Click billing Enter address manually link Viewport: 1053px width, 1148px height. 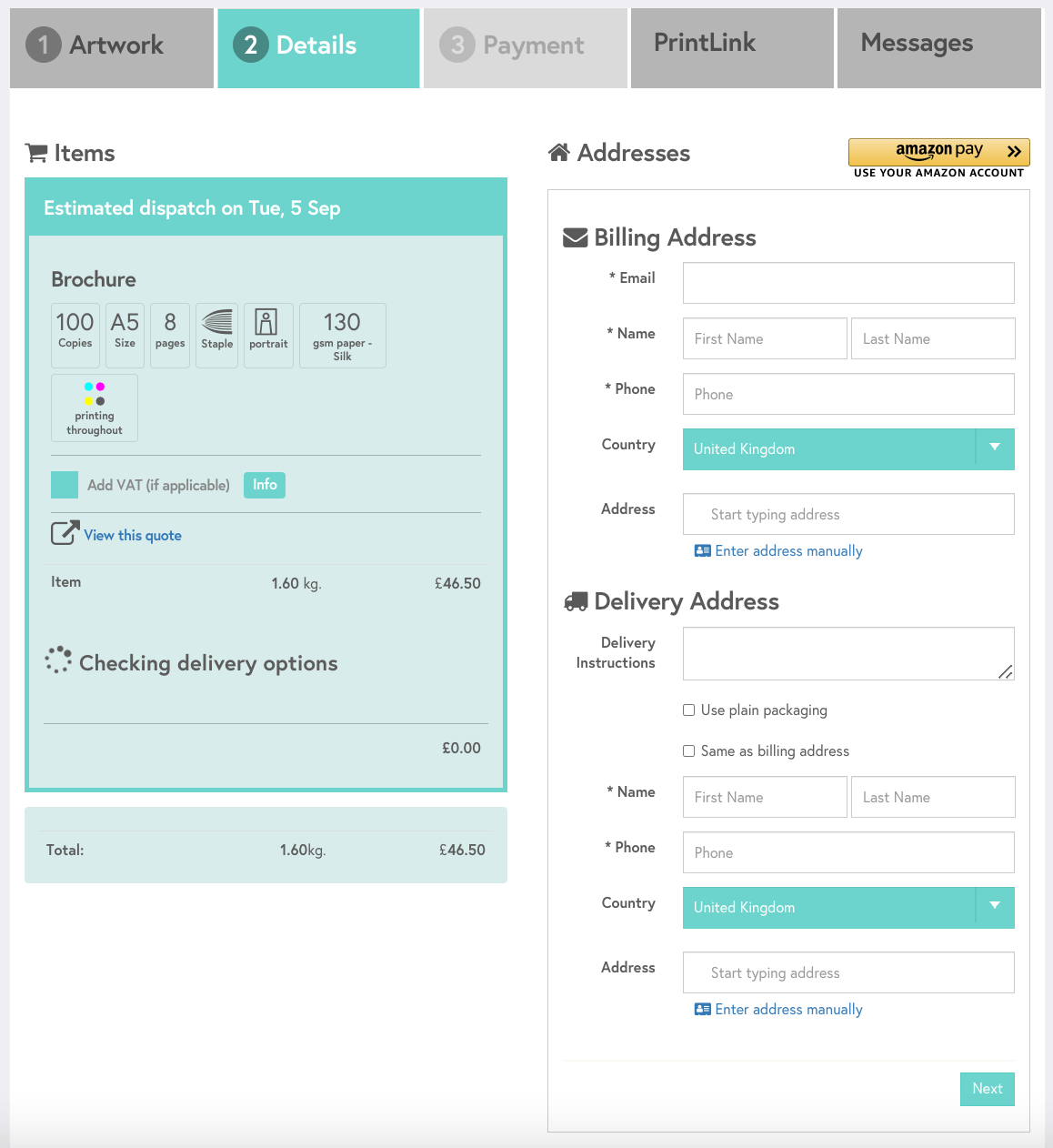(787, 551)
